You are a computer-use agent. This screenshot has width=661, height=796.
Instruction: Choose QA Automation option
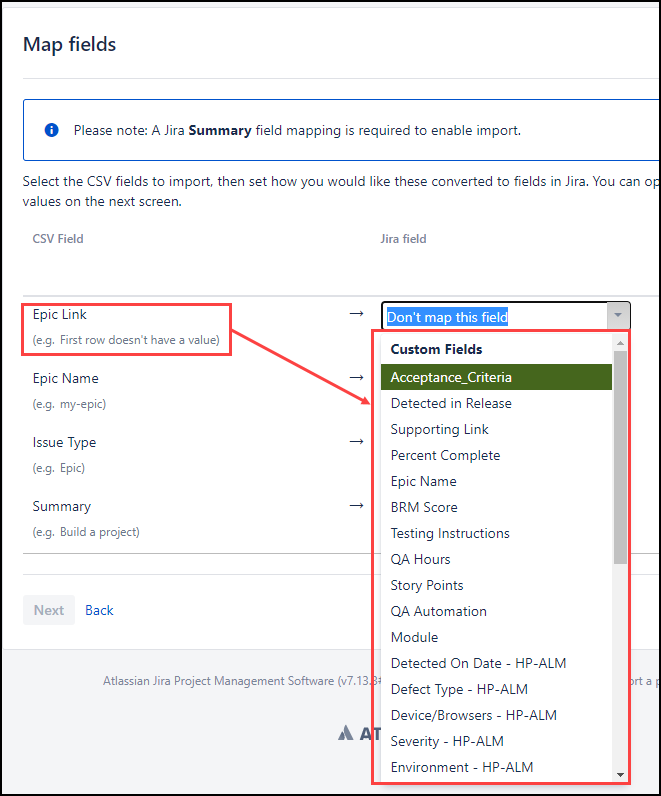pos(496,611)
